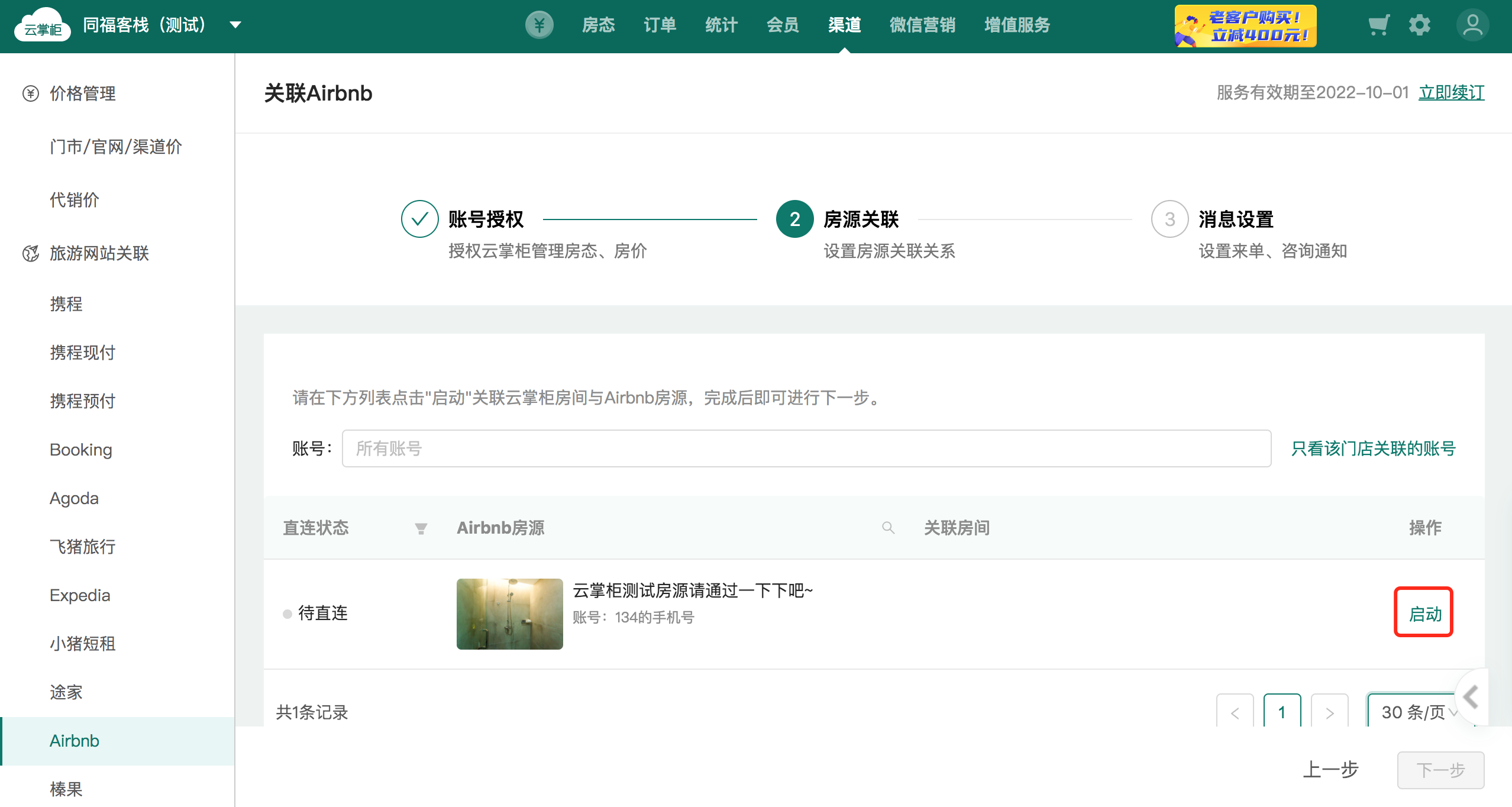Open the 微信营销 top menu
The image size is (1512, 807).
[x=922, y=25]
